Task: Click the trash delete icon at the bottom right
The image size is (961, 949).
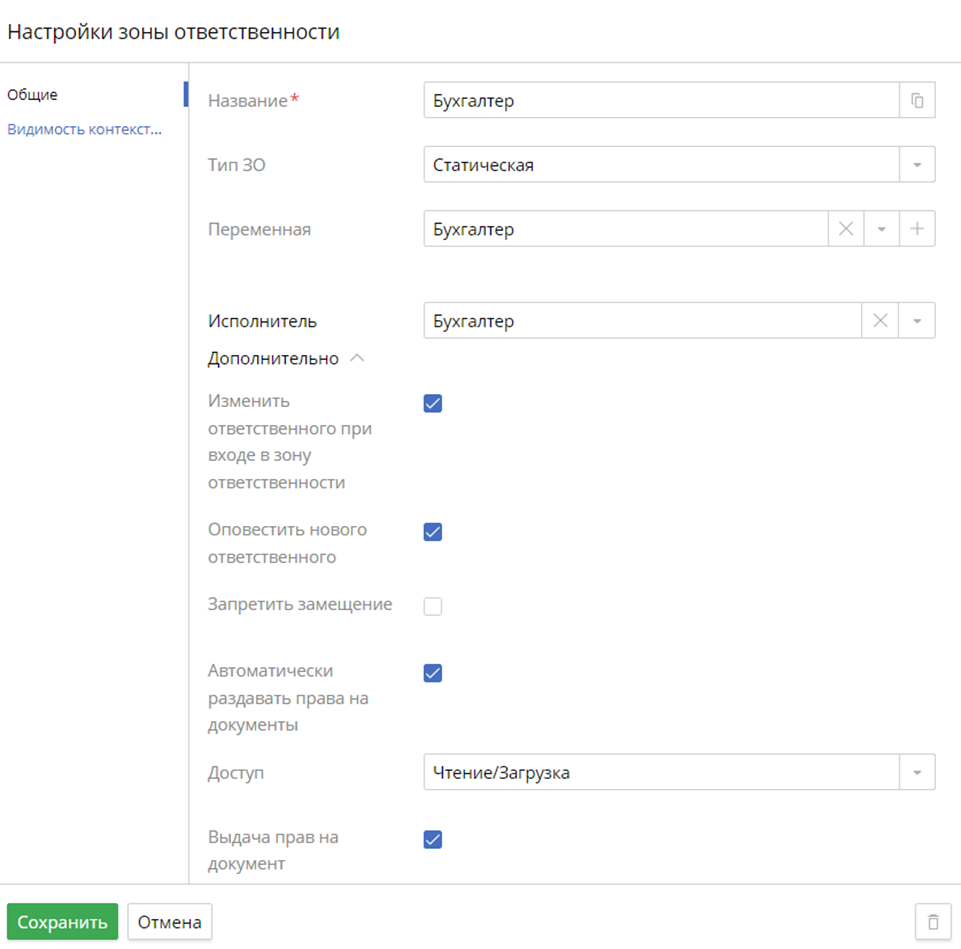Action: tap(933, 922)
